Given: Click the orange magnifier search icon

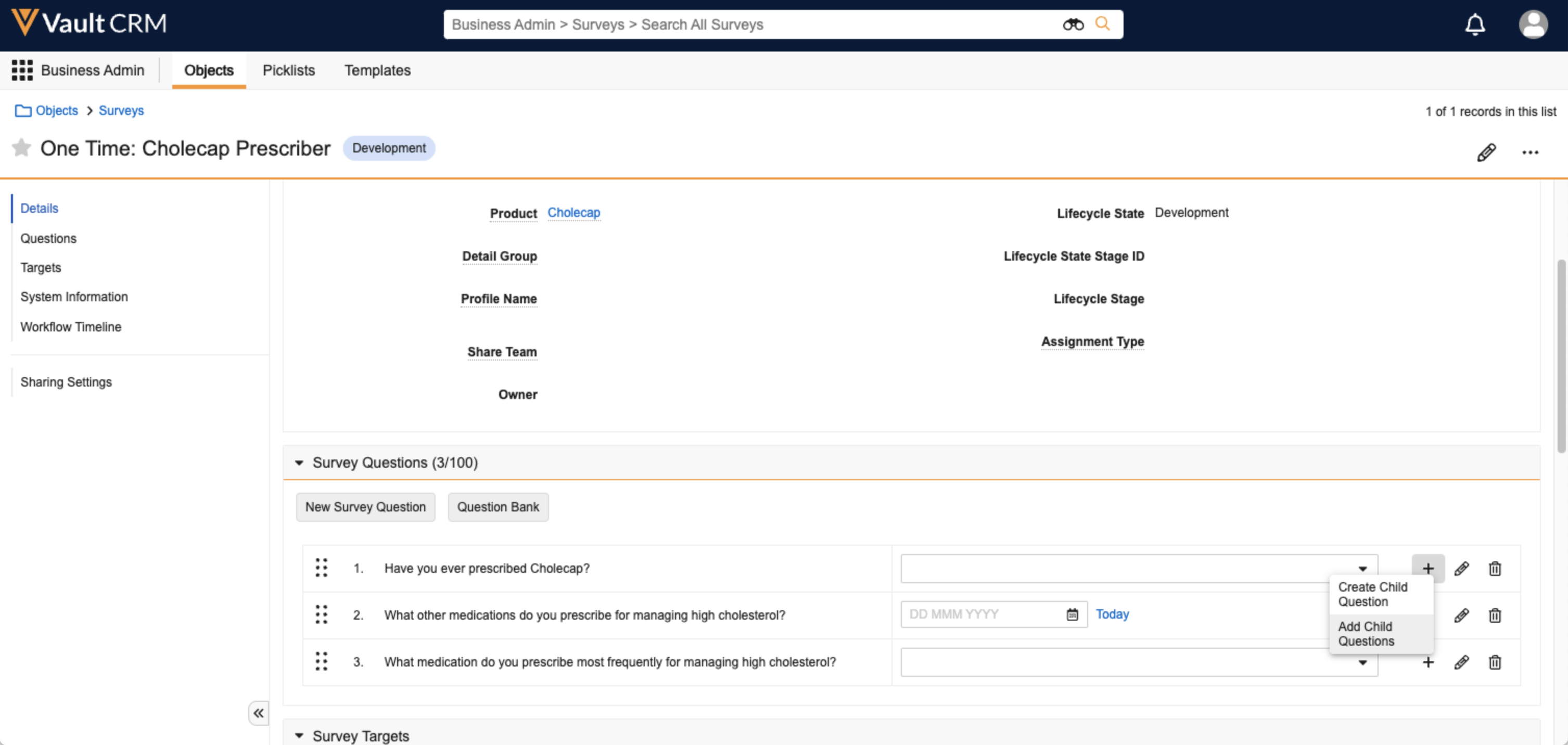Looking at the screenshot, I should (1102, 24).
